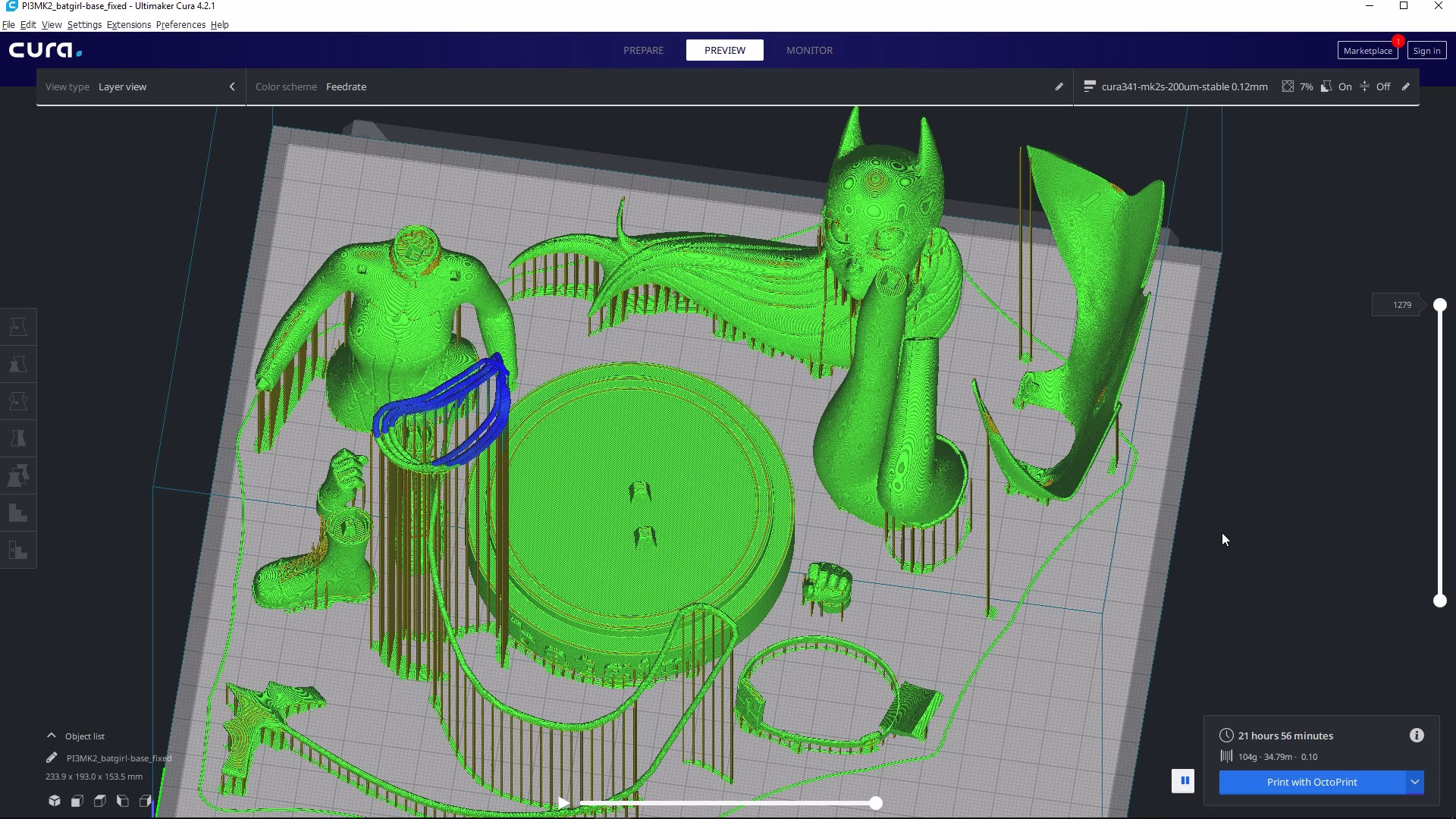
Task: Click the print profile layers icon
Action: 1090,86
